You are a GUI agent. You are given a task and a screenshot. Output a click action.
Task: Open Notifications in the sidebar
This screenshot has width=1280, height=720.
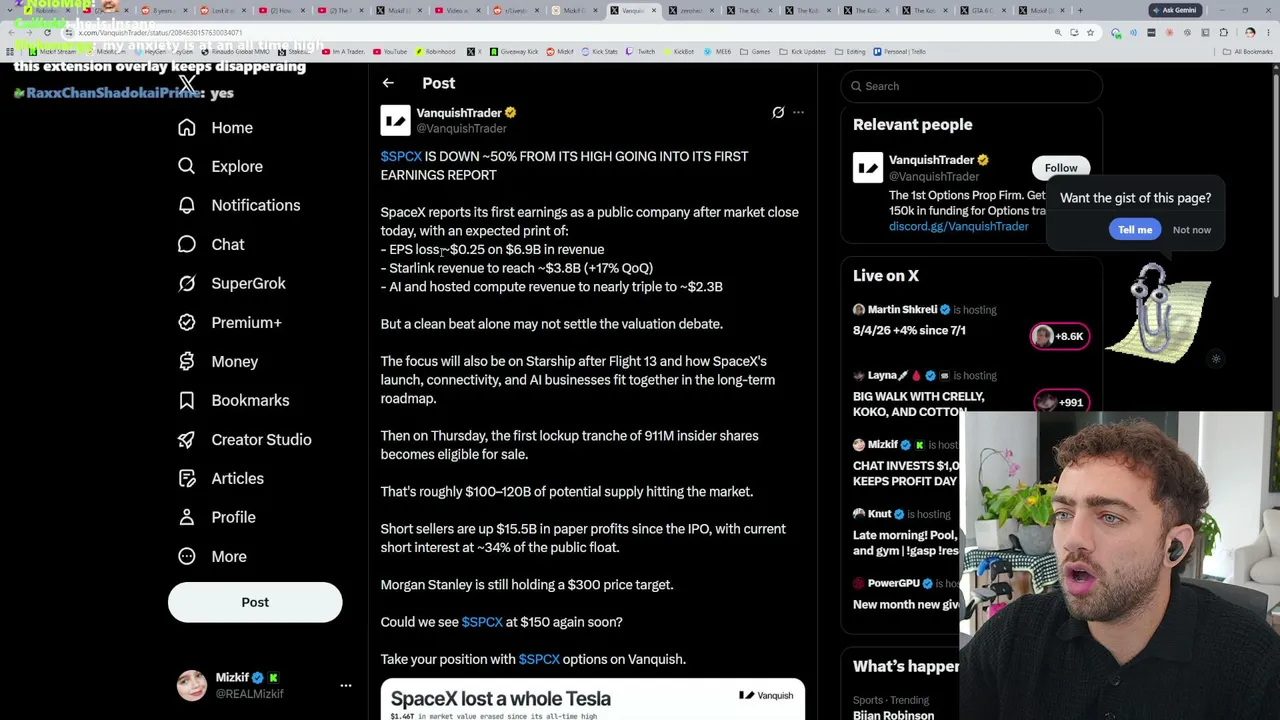tap(239, 205)
